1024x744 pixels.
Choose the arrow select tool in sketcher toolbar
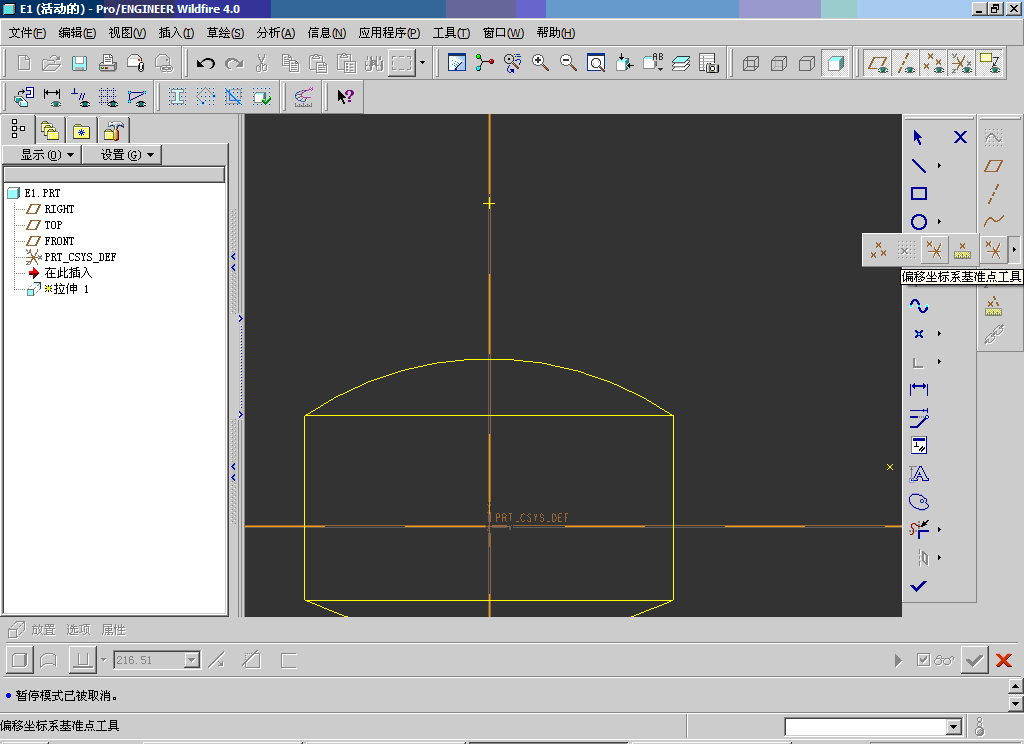pyautogui.click(x=918, y=137)
